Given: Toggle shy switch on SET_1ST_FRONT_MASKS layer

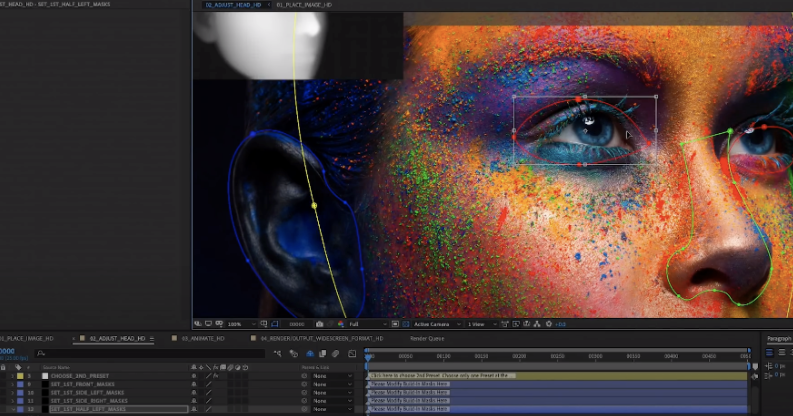Looking at the screenshot, I should tap(193, 384).
